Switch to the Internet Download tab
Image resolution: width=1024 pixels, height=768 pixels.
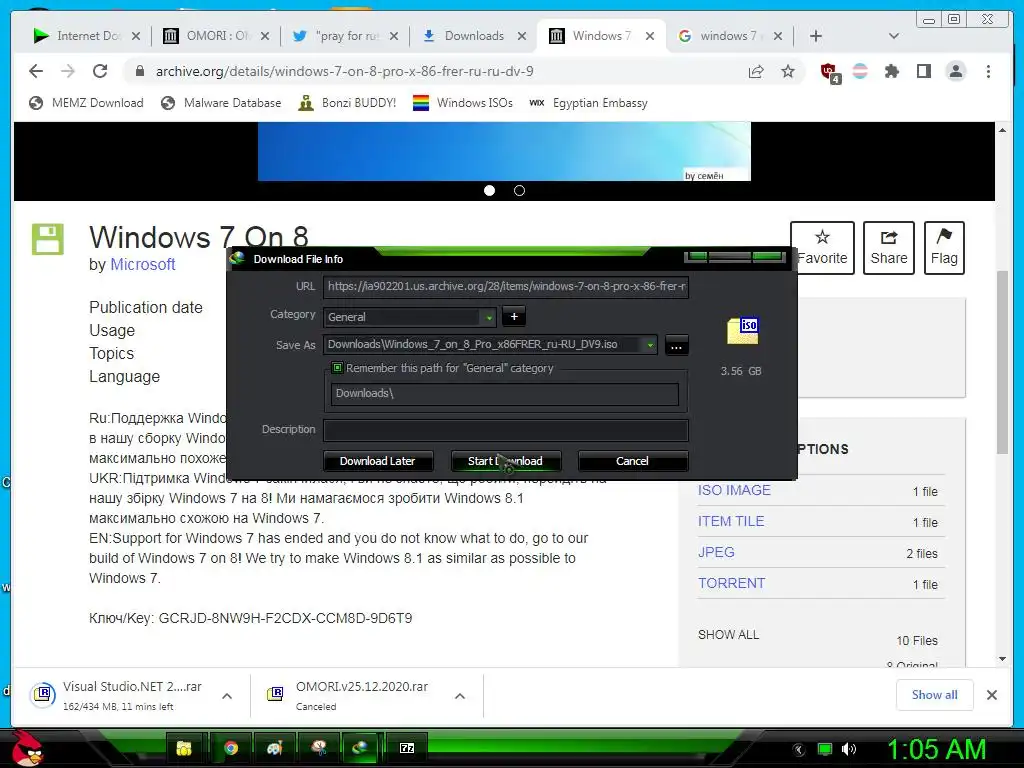(87, 36)
